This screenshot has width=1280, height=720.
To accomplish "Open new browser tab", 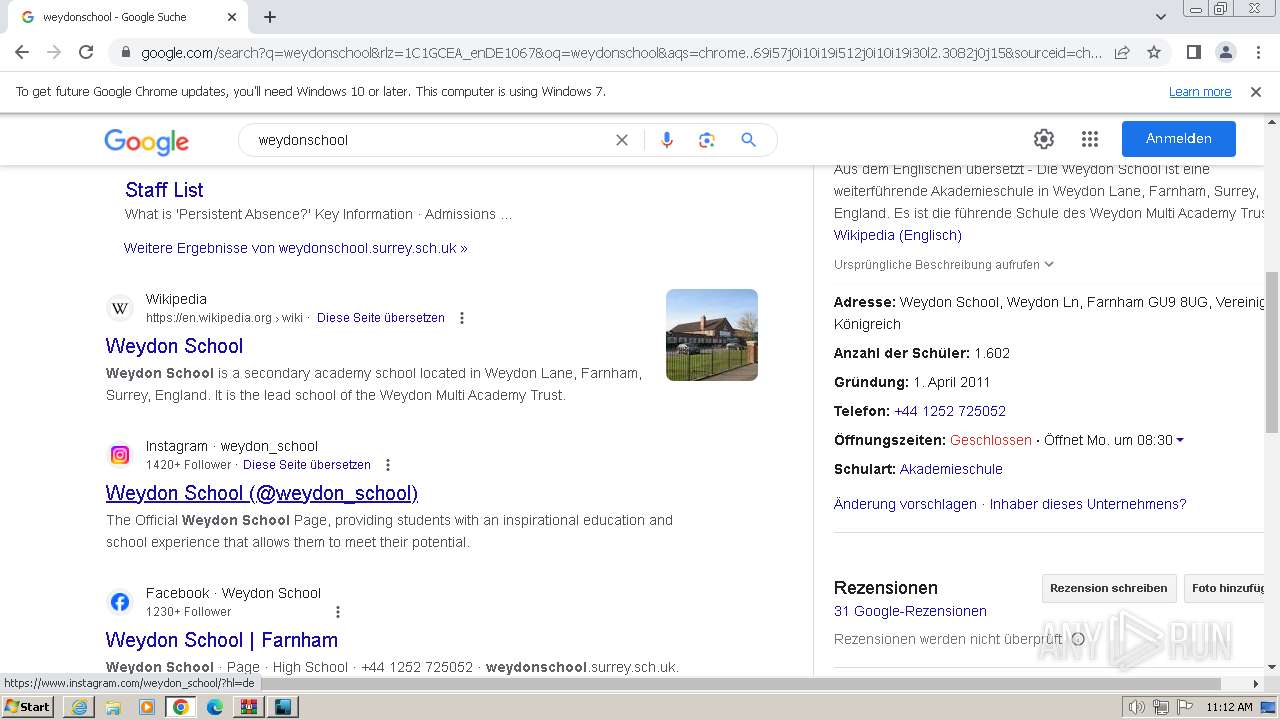I will pyautogui.click(x=270, y=17).
